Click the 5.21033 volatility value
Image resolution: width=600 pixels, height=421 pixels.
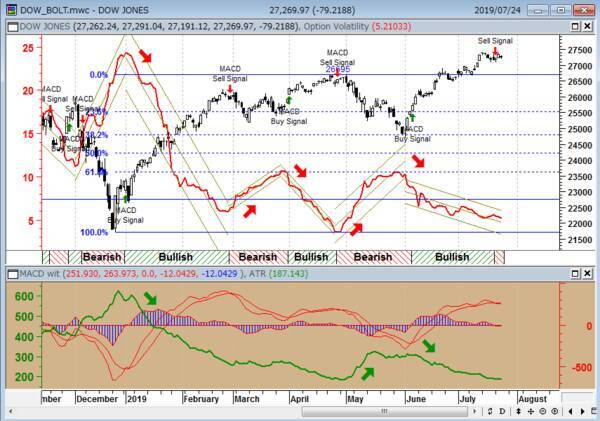pos(391,26)
